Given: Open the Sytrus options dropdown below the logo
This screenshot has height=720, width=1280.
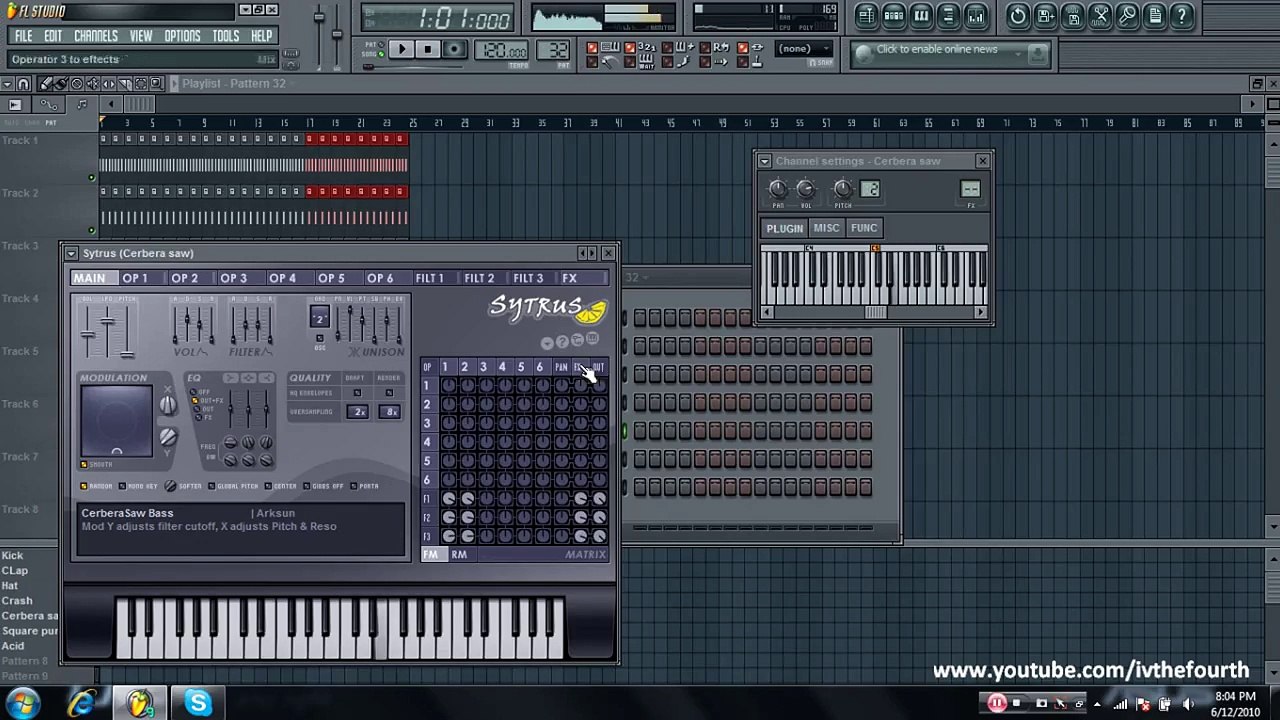Looking at the screenshot, I should tap(547, 342).
